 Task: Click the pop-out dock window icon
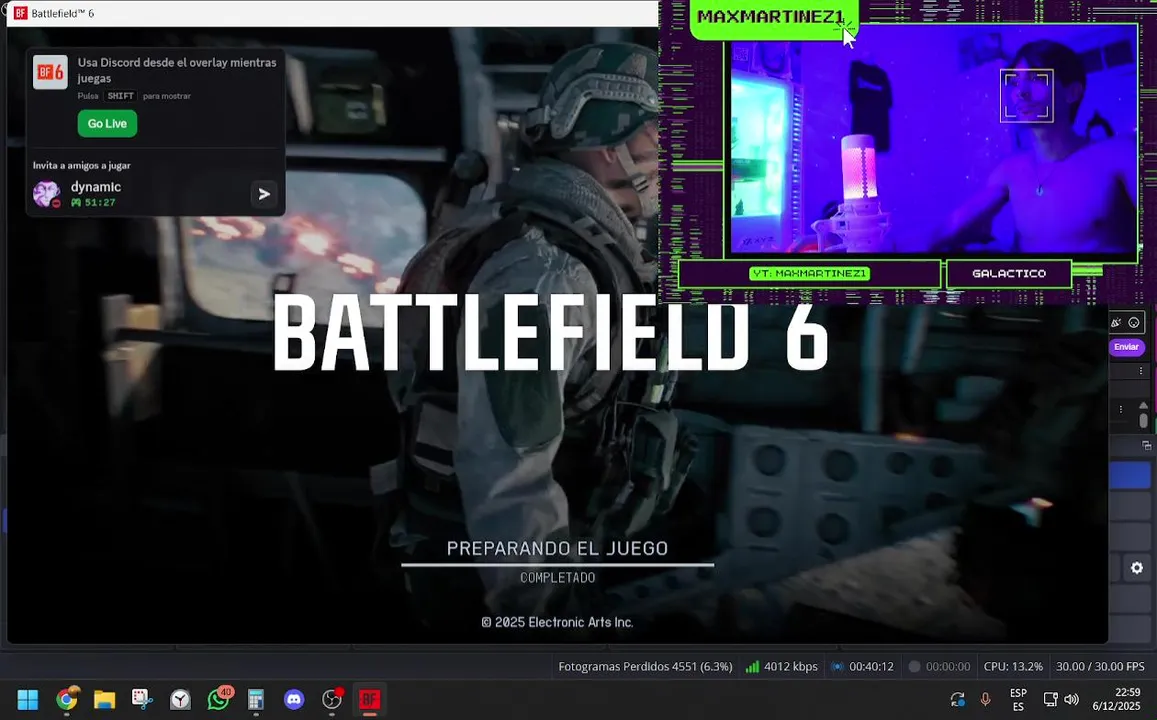pyautogui.click(x=1146, y=446)
